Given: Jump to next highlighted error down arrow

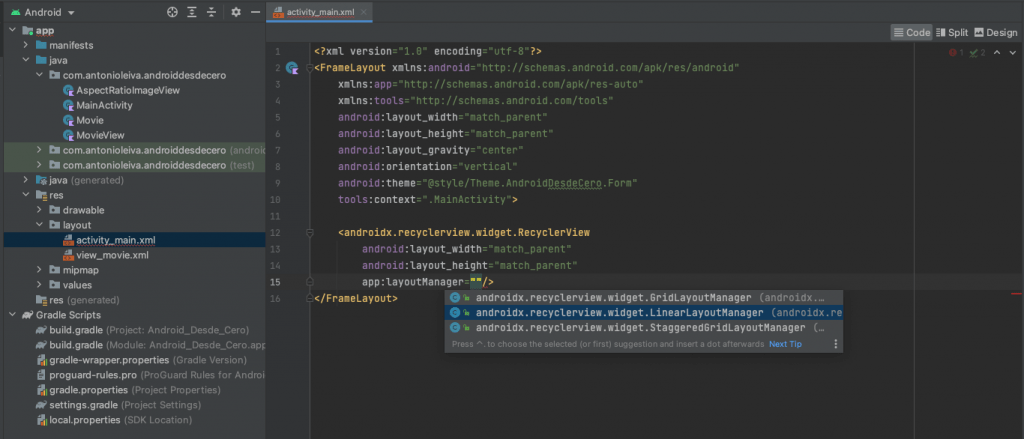Looking at the screenshot, I should pos(1013,52).
